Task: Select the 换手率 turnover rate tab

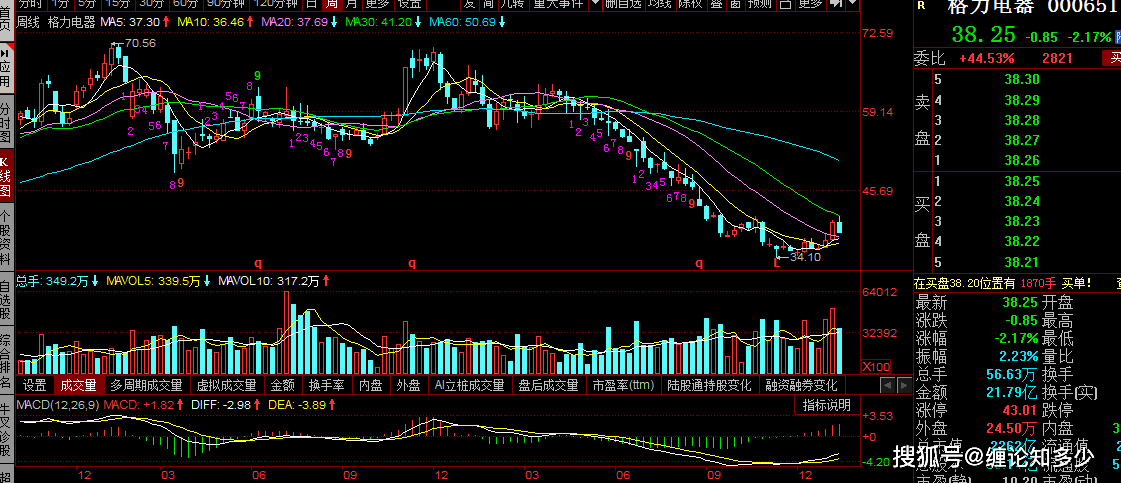Action: pos(326,384)
